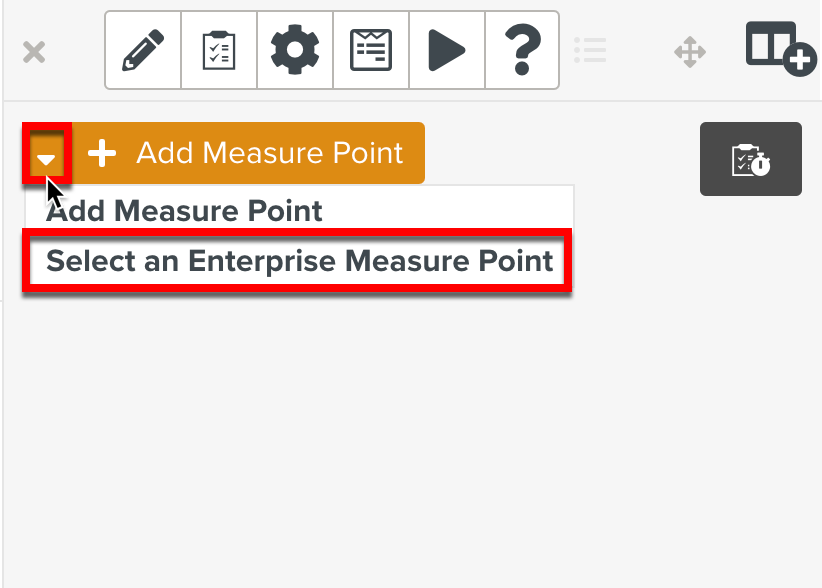
Task: Click the greyed bulleted list icon
Action: (591, 50)
